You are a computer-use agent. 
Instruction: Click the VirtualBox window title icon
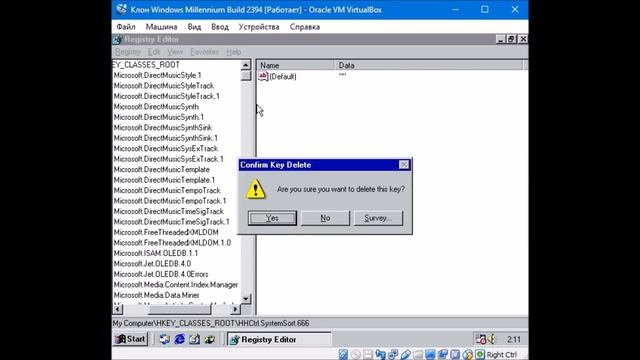click(121, 9)
